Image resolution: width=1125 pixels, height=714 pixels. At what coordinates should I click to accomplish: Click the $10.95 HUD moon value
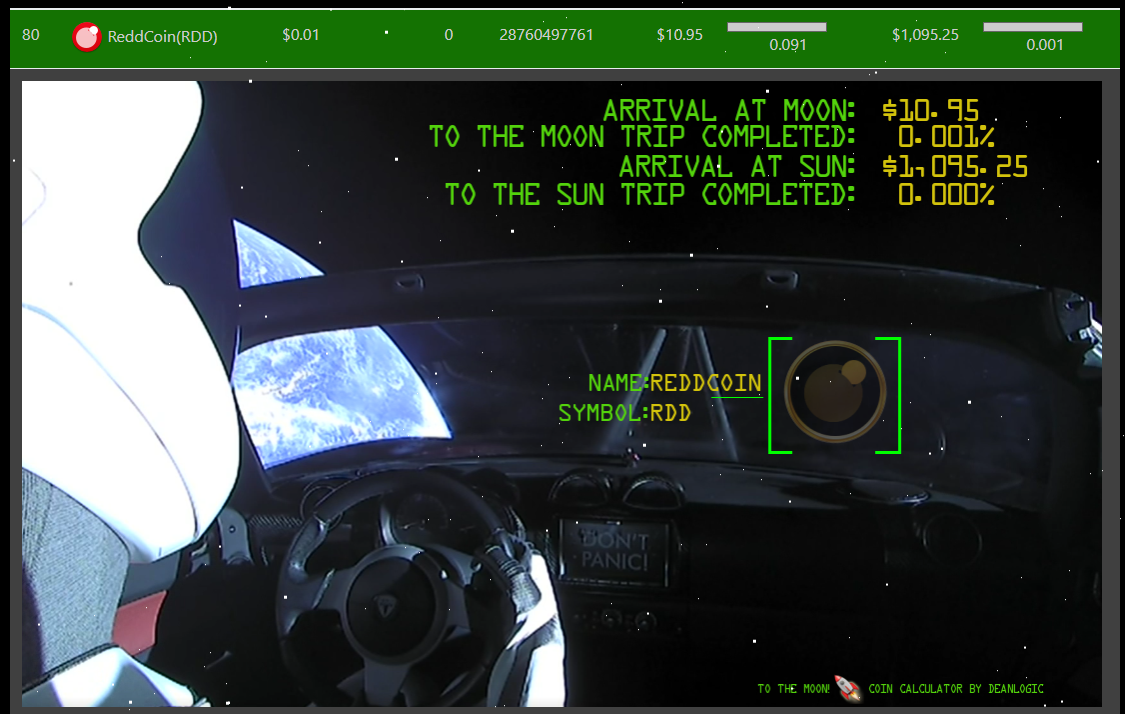(931, 111)
